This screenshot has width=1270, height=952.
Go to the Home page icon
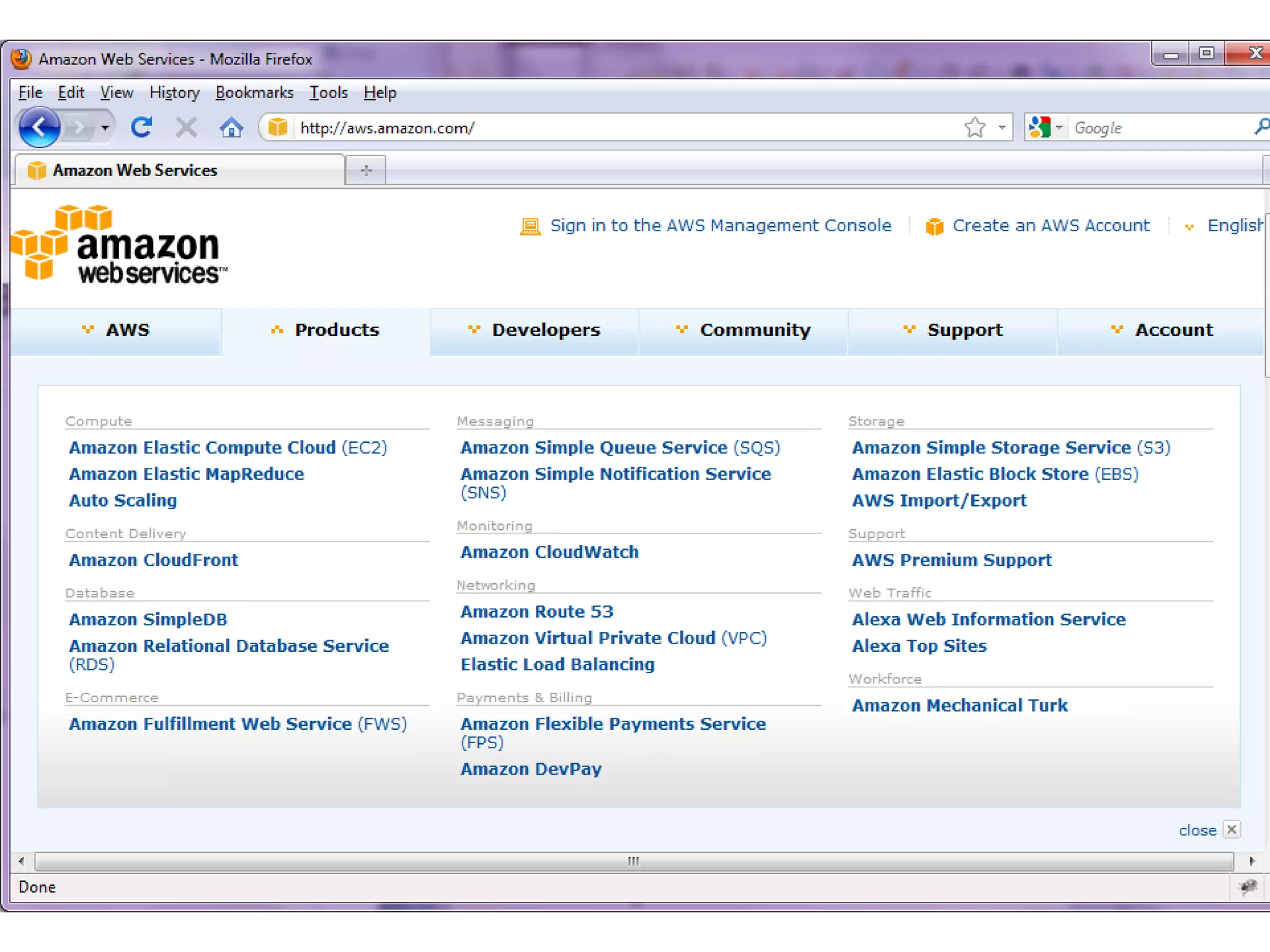(231, 128)
